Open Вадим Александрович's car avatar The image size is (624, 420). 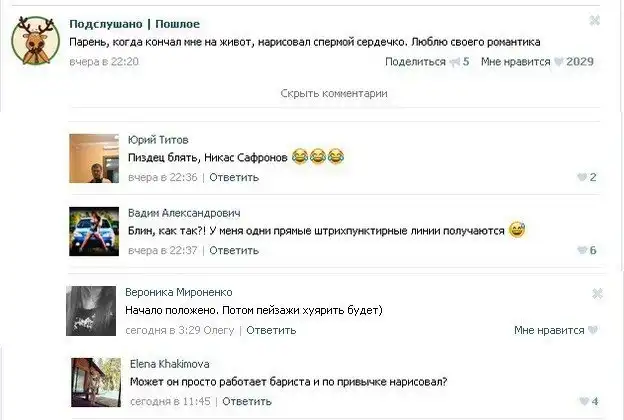(x=94, y=231)
